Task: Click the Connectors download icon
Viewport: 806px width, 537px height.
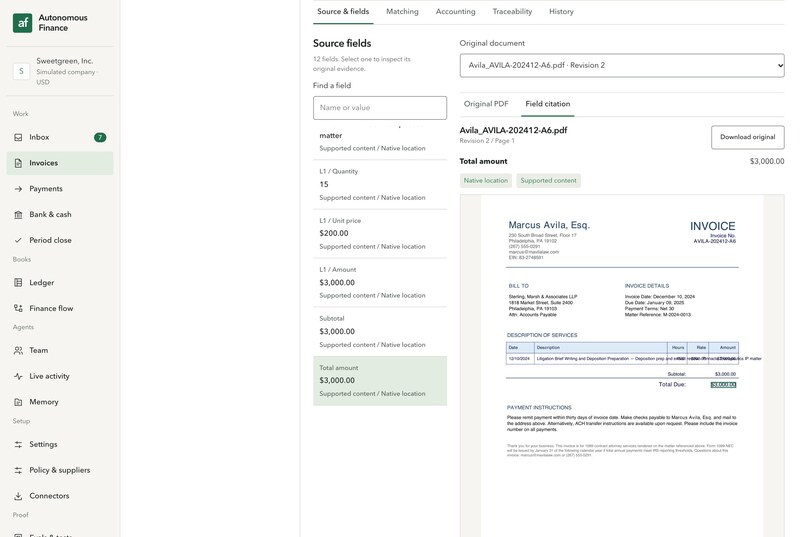Action: 18,496
